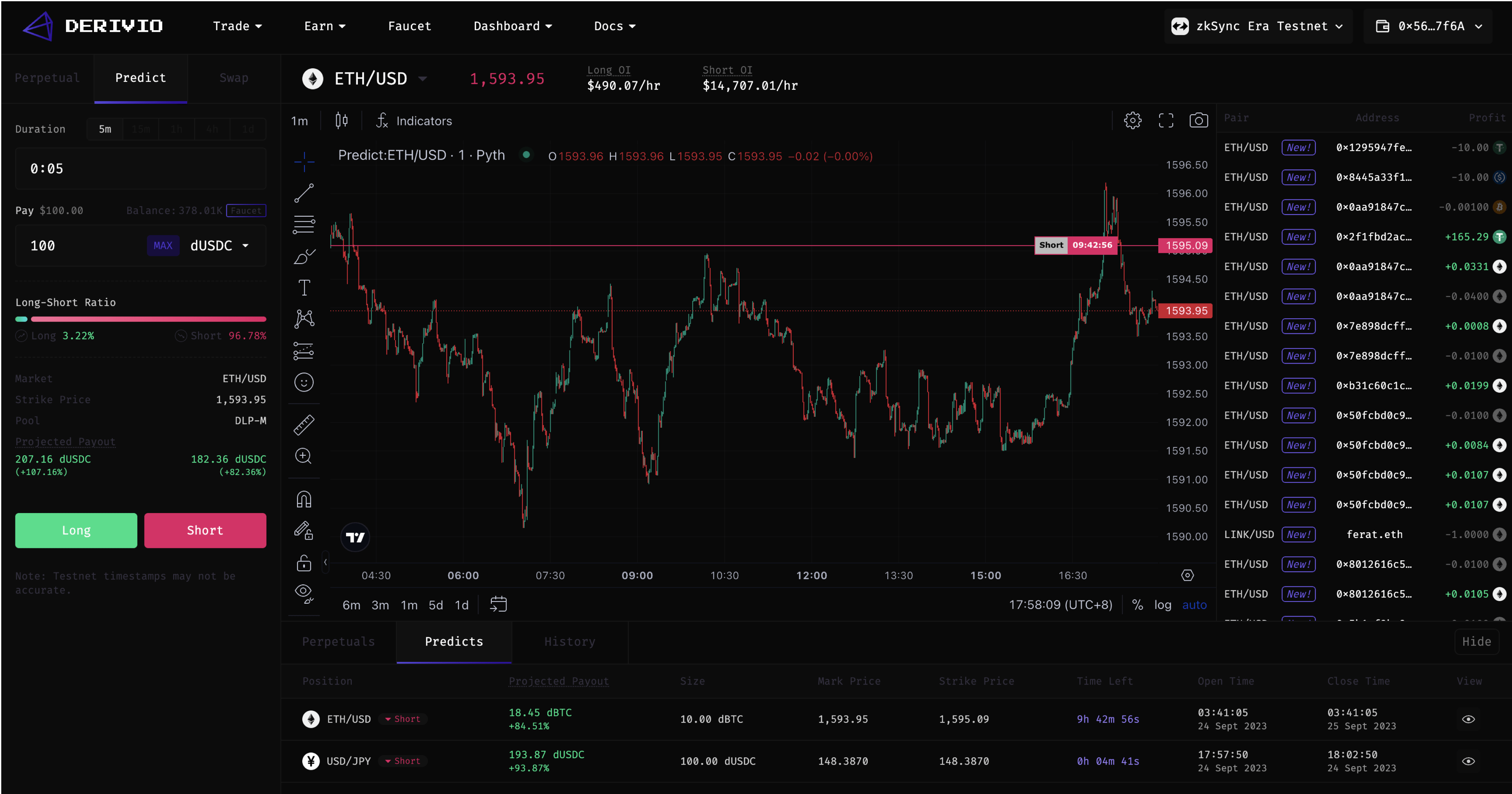Activate the magnet mode tool
1512x794 pixels.
click(304, 499)
